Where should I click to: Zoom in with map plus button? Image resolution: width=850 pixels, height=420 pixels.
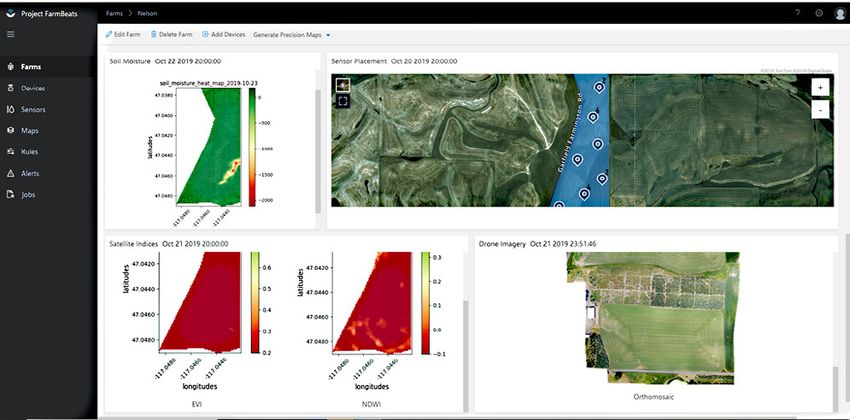pos(820,87)
